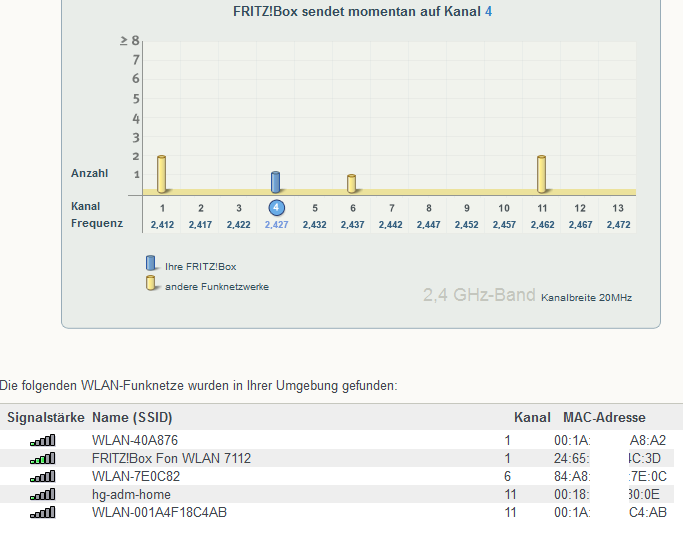Click blue legend swatch for Ihre FRITZ!Box
683x558 pixels.
click(151, 264)
